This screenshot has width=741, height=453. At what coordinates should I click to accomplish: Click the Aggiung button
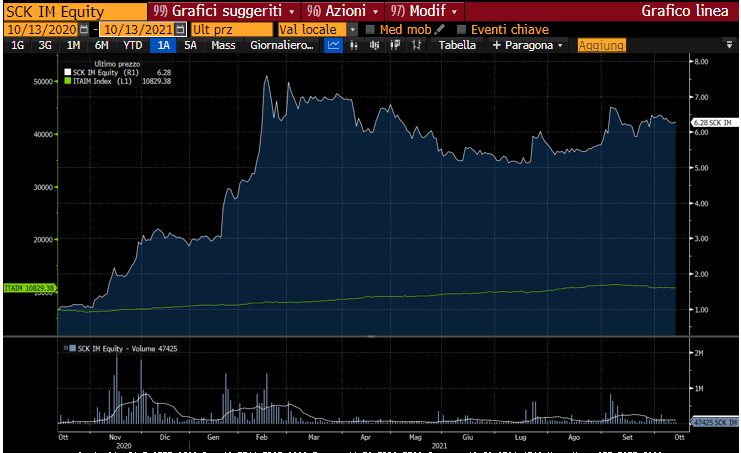tap(602, 45)
